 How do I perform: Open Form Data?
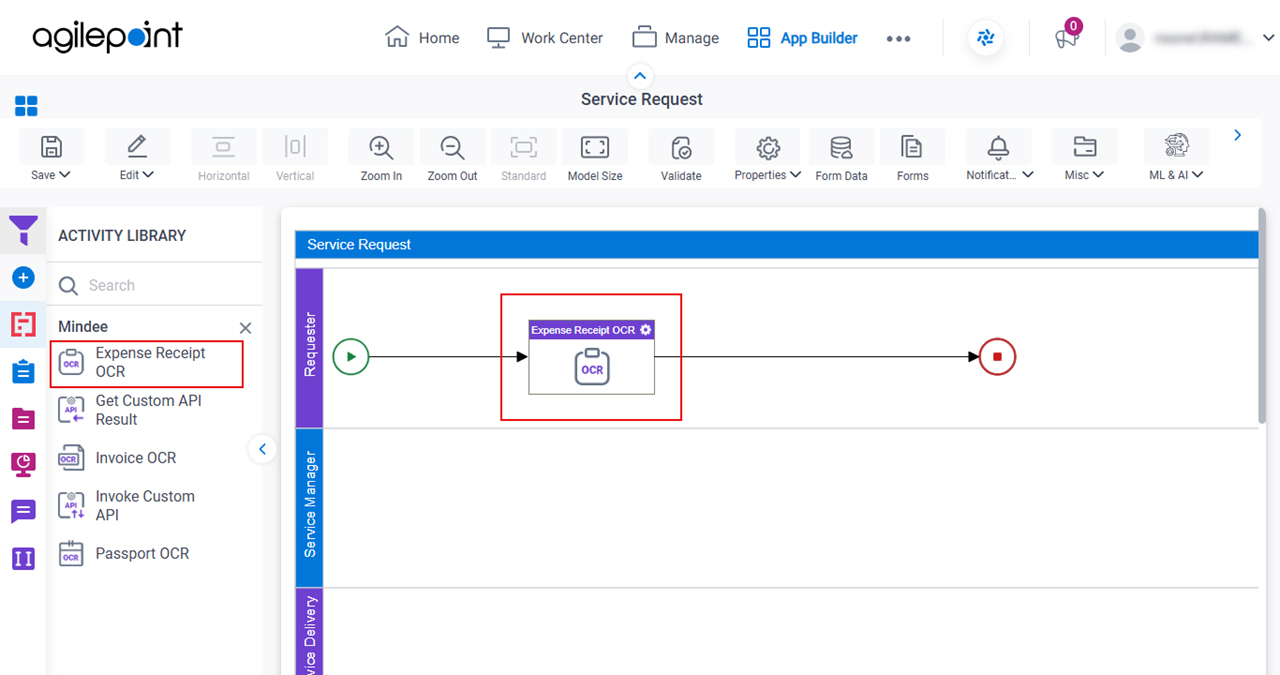[x=841, y=156]
